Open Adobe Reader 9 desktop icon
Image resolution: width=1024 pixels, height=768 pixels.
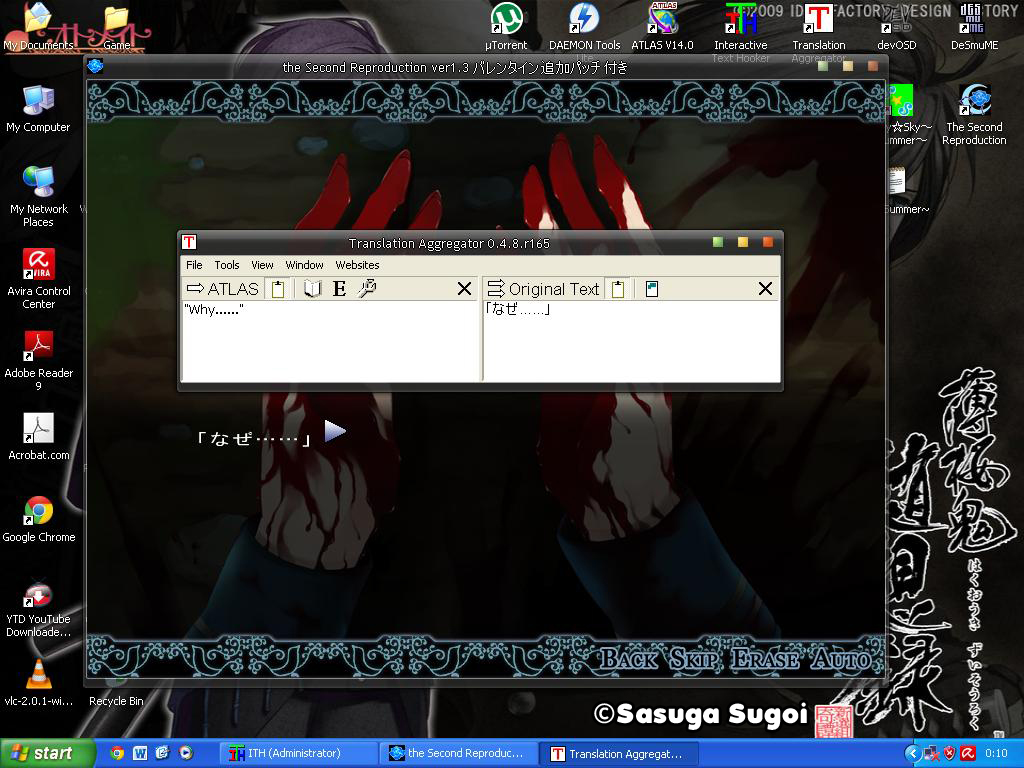click(x=39, y=360)
